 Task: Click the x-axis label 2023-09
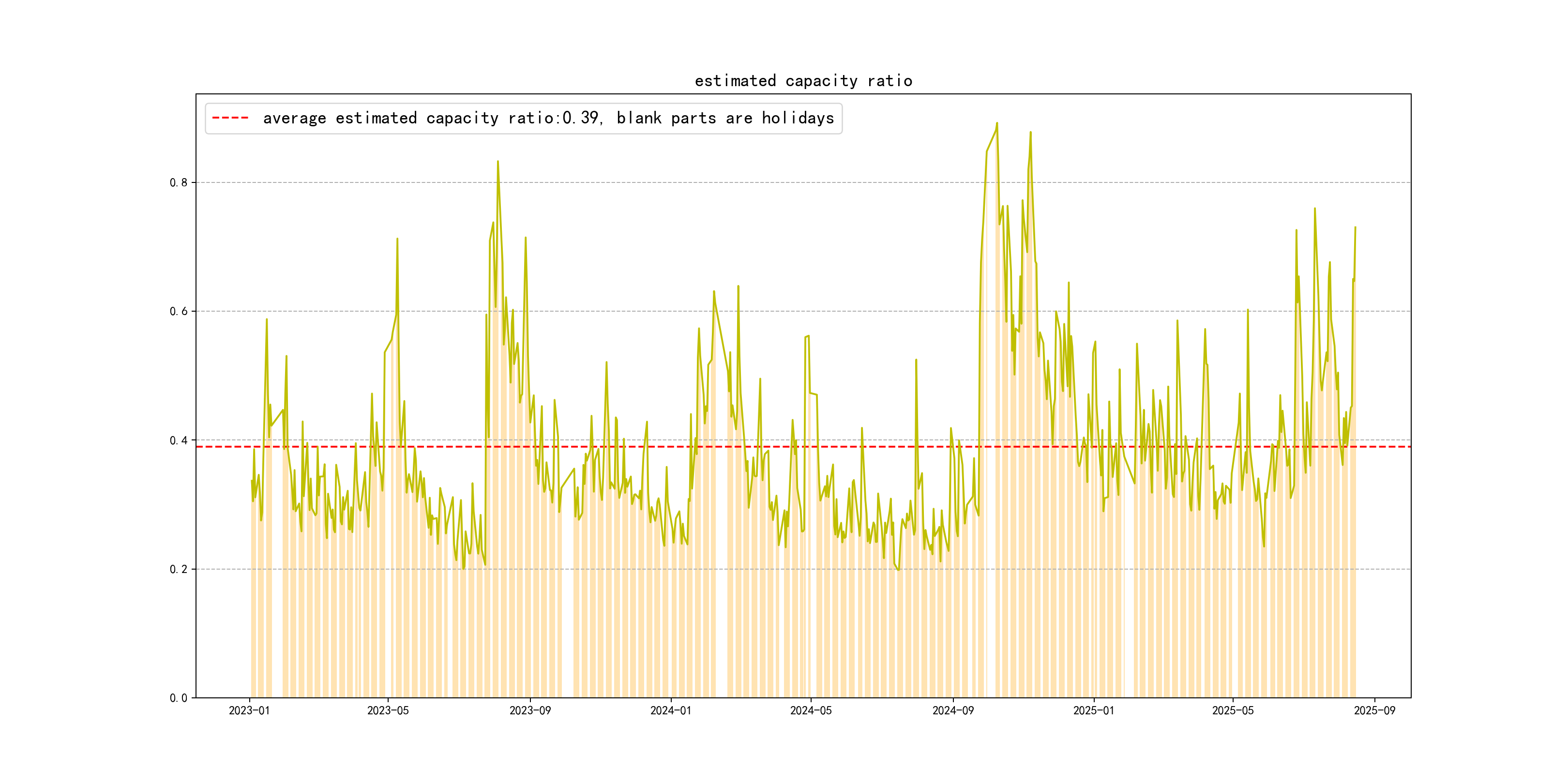(x=529, y=710)
